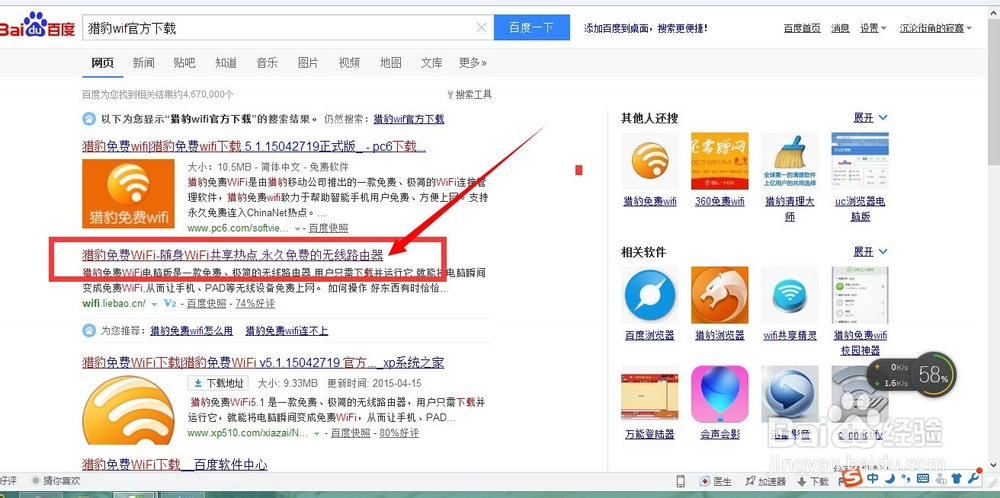This screenshot has width=1000, height=498.
Task: Click the 百度浏览器 icon
Action: coord(650,295)
